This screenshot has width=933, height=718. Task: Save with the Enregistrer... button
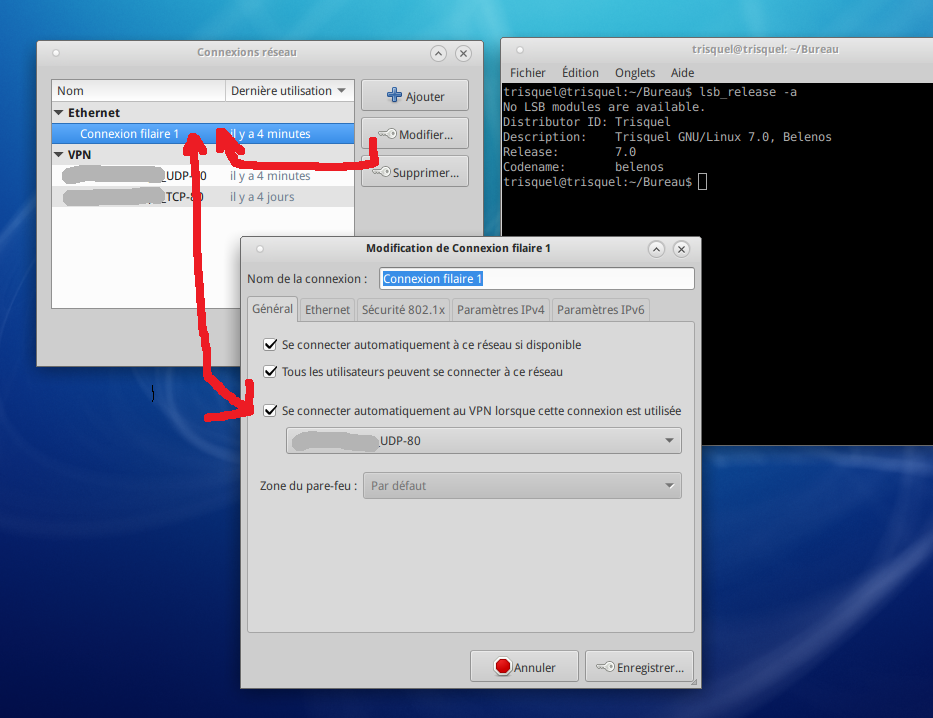click(639, 666)
